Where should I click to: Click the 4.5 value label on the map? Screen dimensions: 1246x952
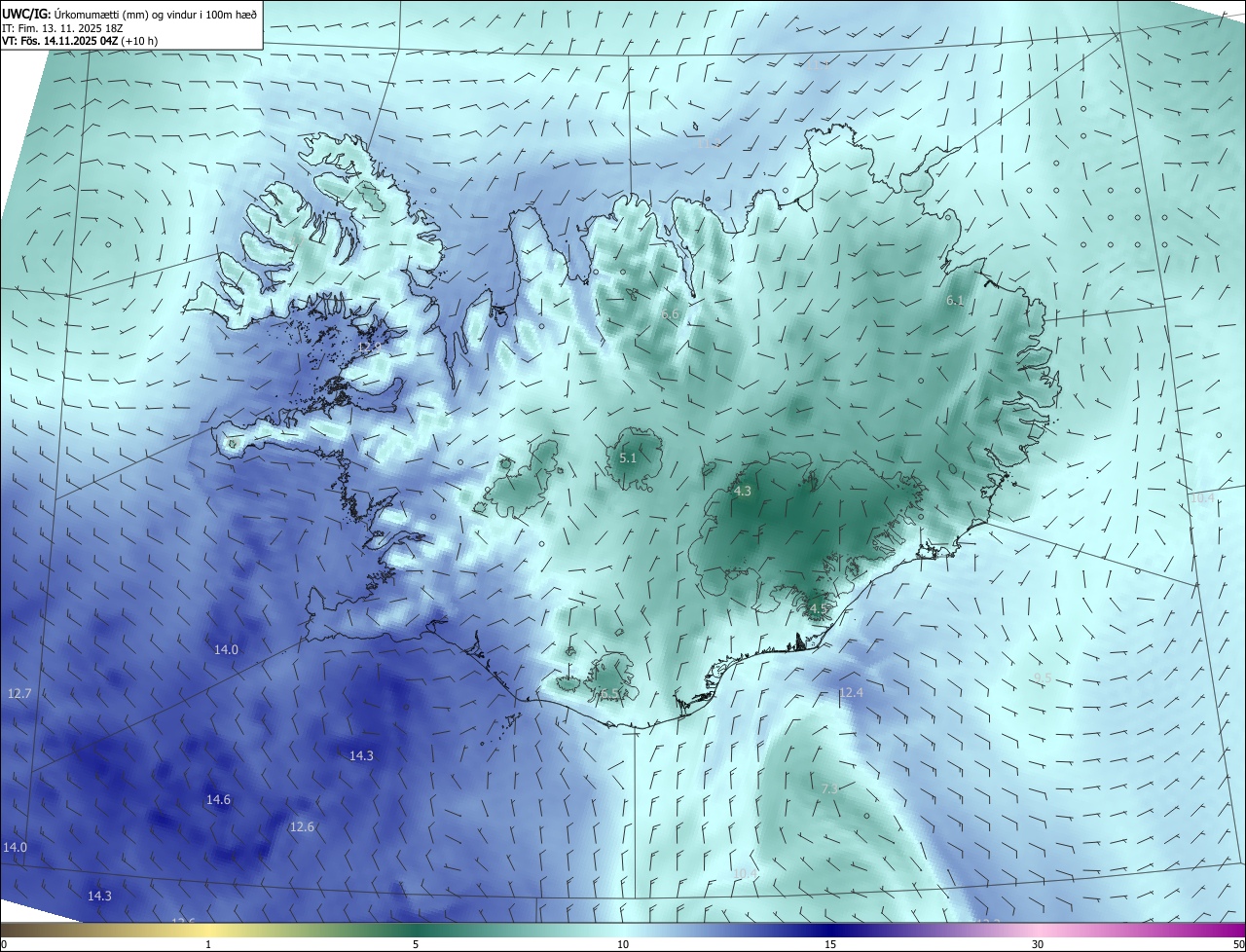[818, 609]
